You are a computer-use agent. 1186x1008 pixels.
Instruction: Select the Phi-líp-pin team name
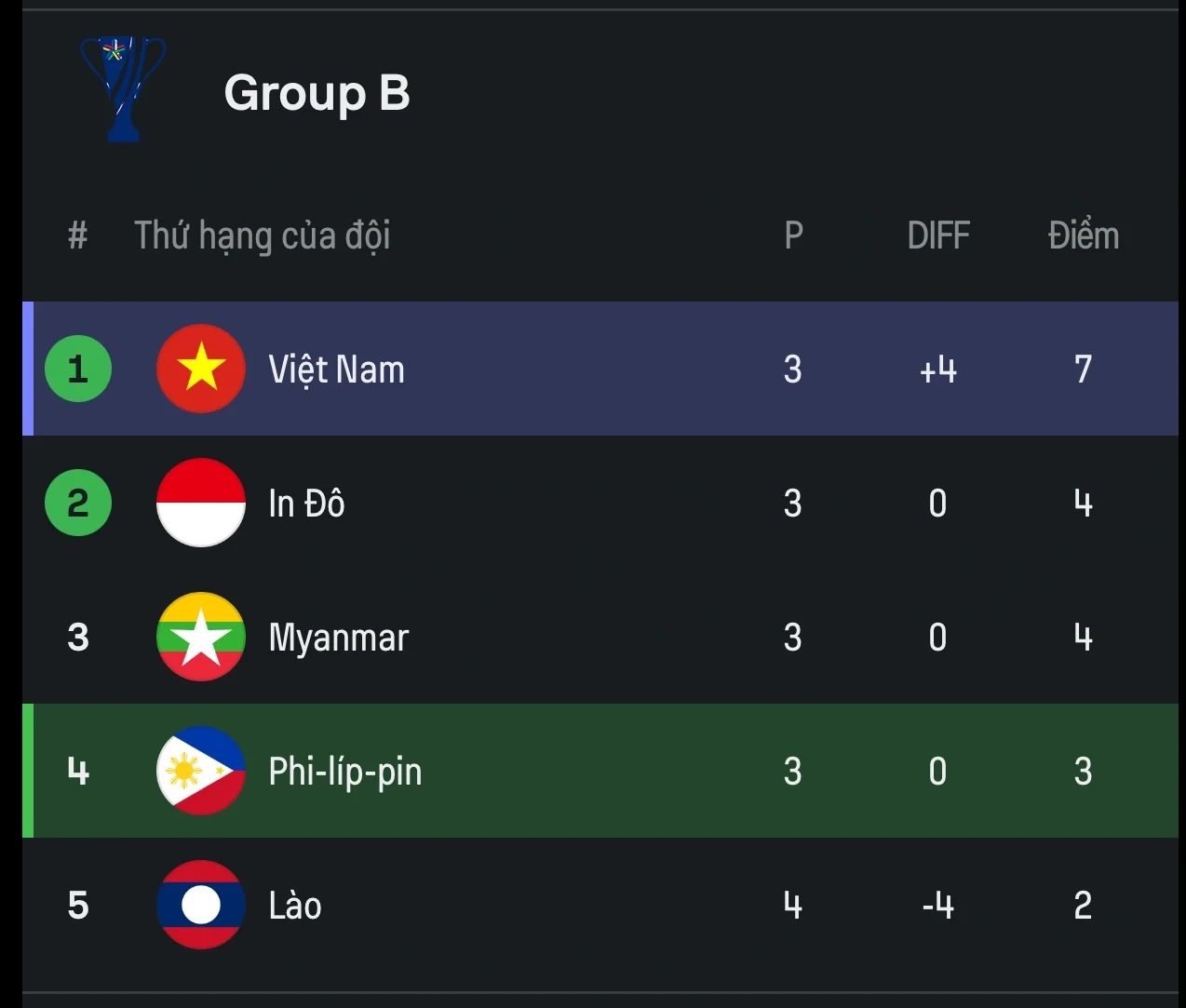(x=344, y=772)
